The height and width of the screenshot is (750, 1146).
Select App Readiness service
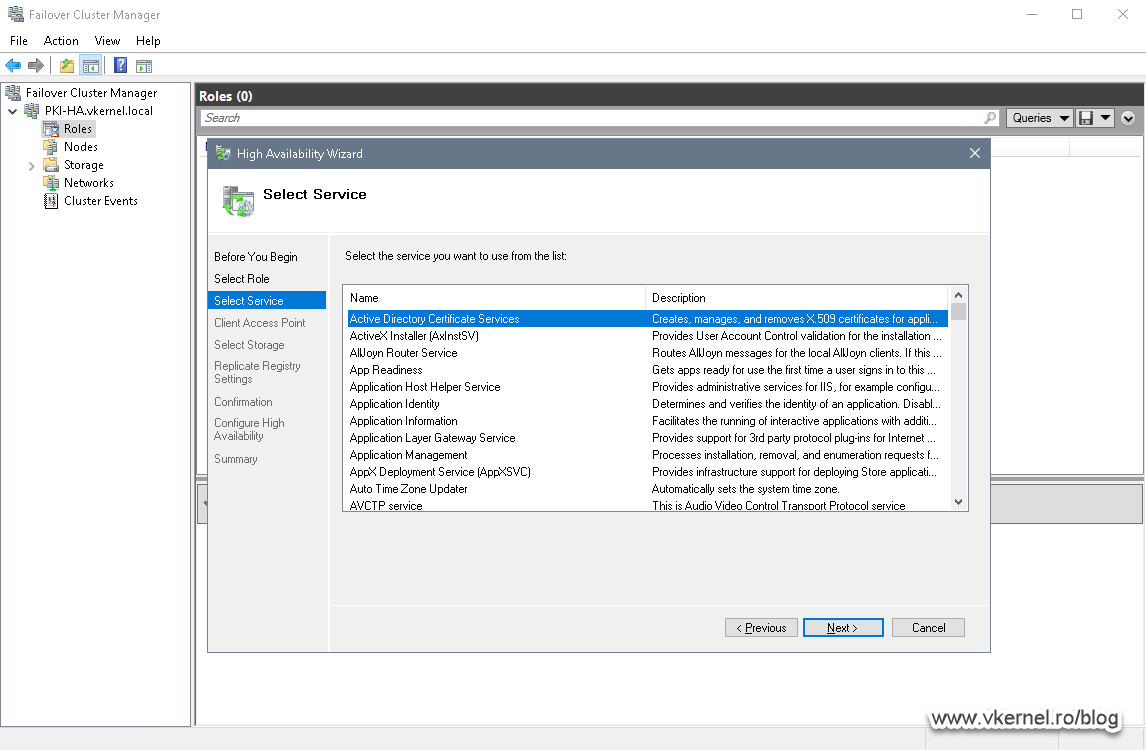coord(648,370)
